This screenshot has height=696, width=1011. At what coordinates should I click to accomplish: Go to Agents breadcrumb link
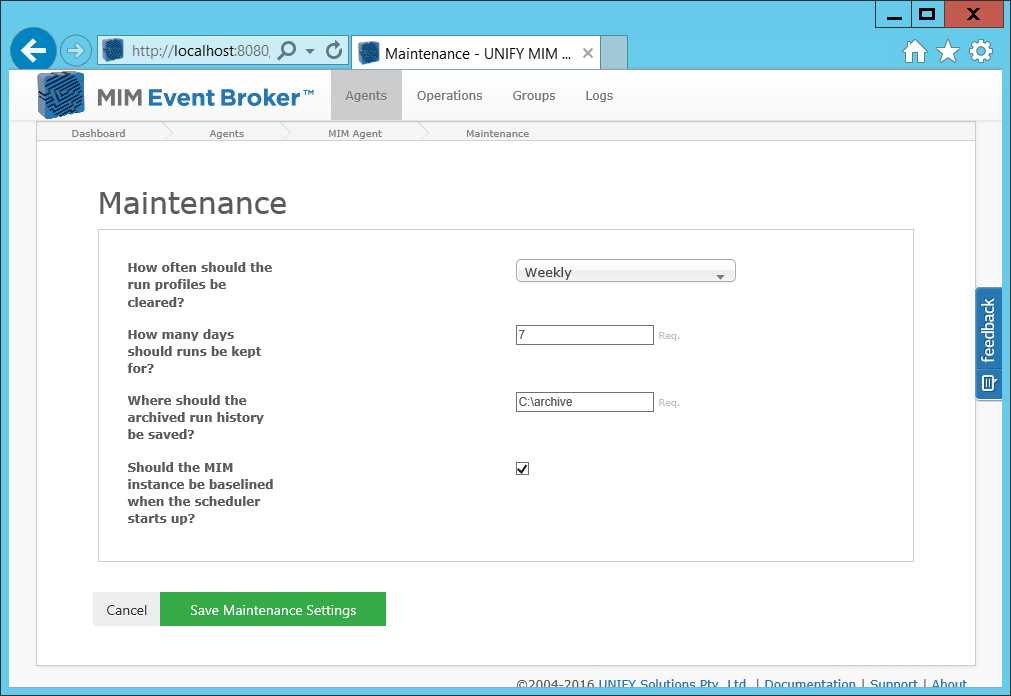pos(226,133)
